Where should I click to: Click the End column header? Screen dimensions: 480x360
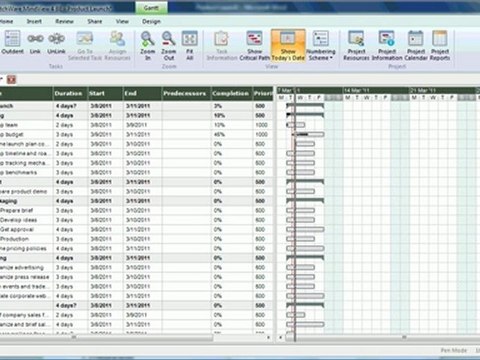pyautogui.click(x=142, y=94)
